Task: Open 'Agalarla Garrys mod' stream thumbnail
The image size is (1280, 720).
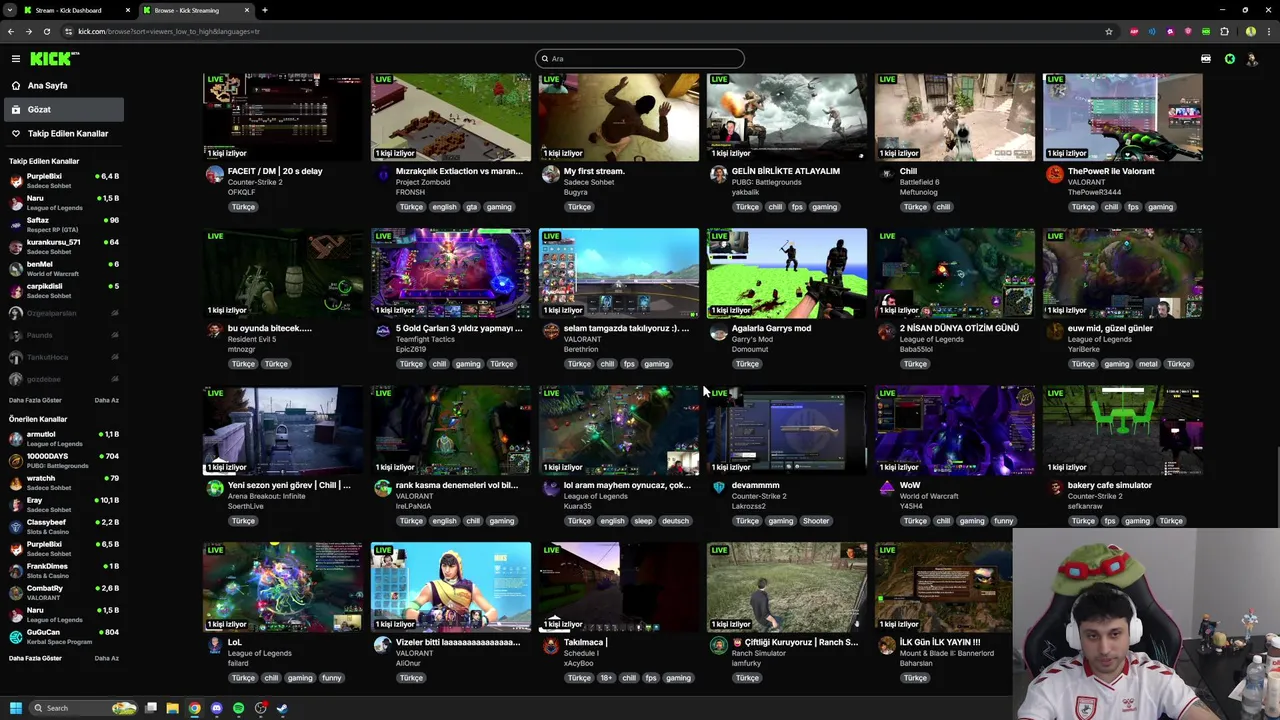Action: pyautogui.click(x=787, y=273)
